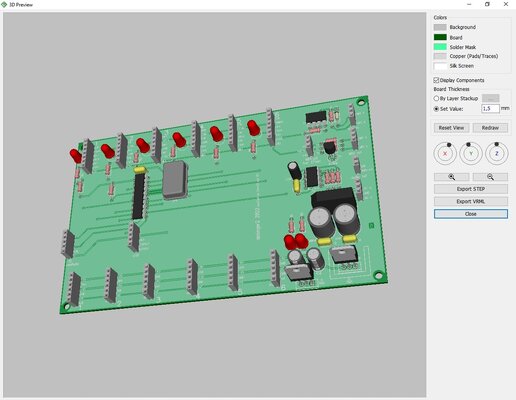Click the layer stackup ellipsis button

click(x=490, y=98)
